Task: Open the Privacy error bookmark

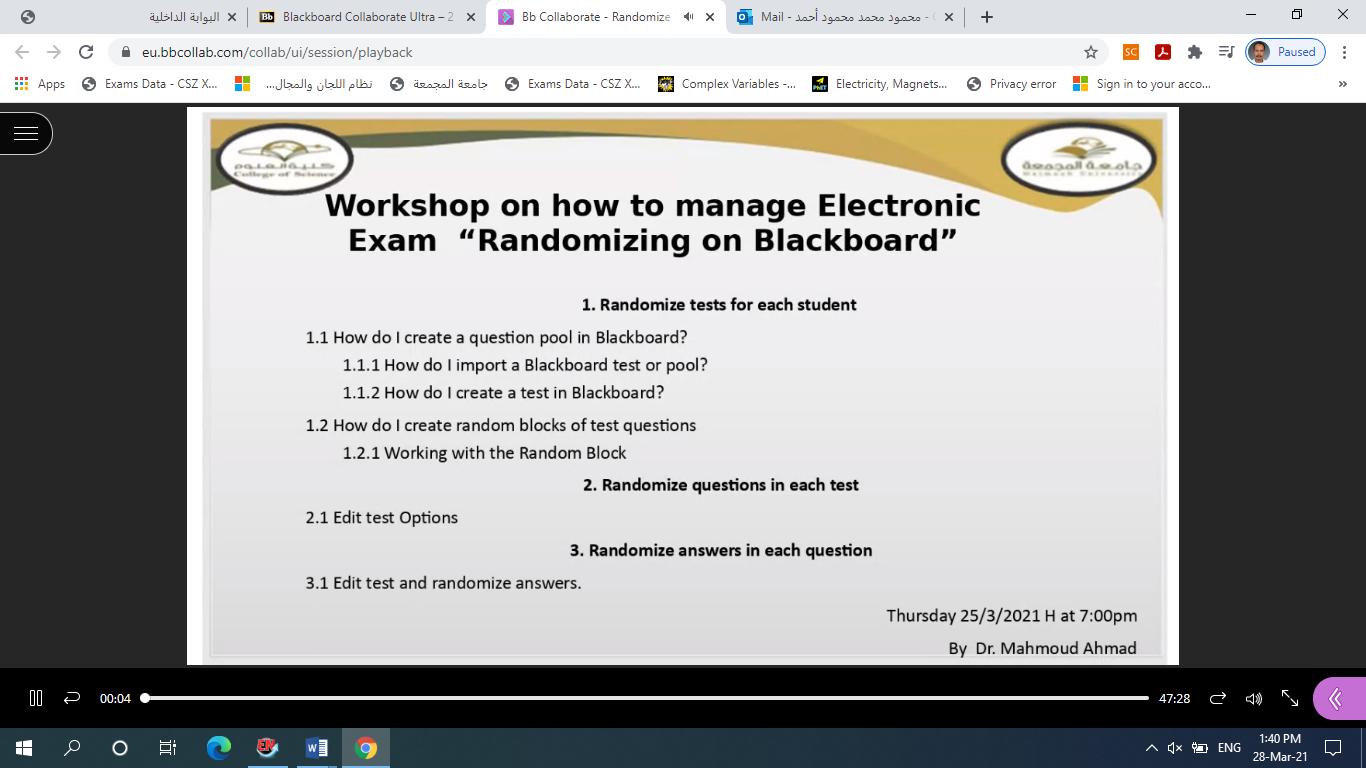Action: coord(1011,84)
